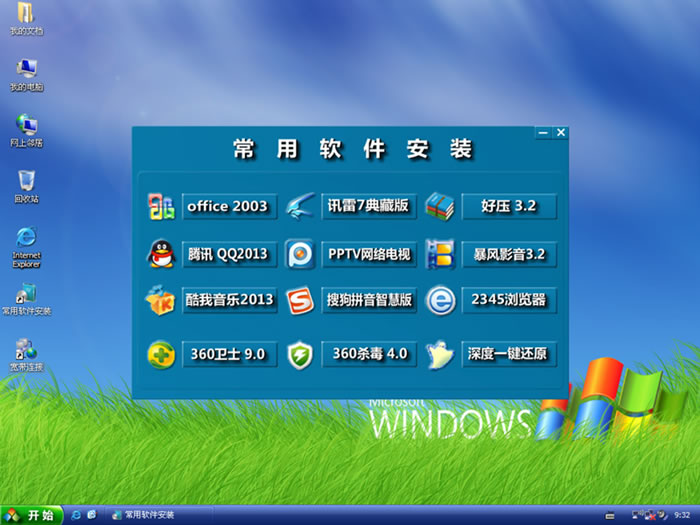
Task: Minimize the 常用软件安装 installer window
Action: pyautogui.click(x=543, y=133)
